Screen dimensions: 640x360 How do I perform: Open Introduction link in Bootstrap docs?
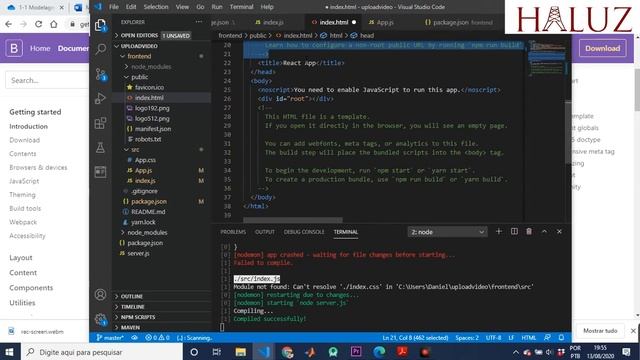pos(29,127)
